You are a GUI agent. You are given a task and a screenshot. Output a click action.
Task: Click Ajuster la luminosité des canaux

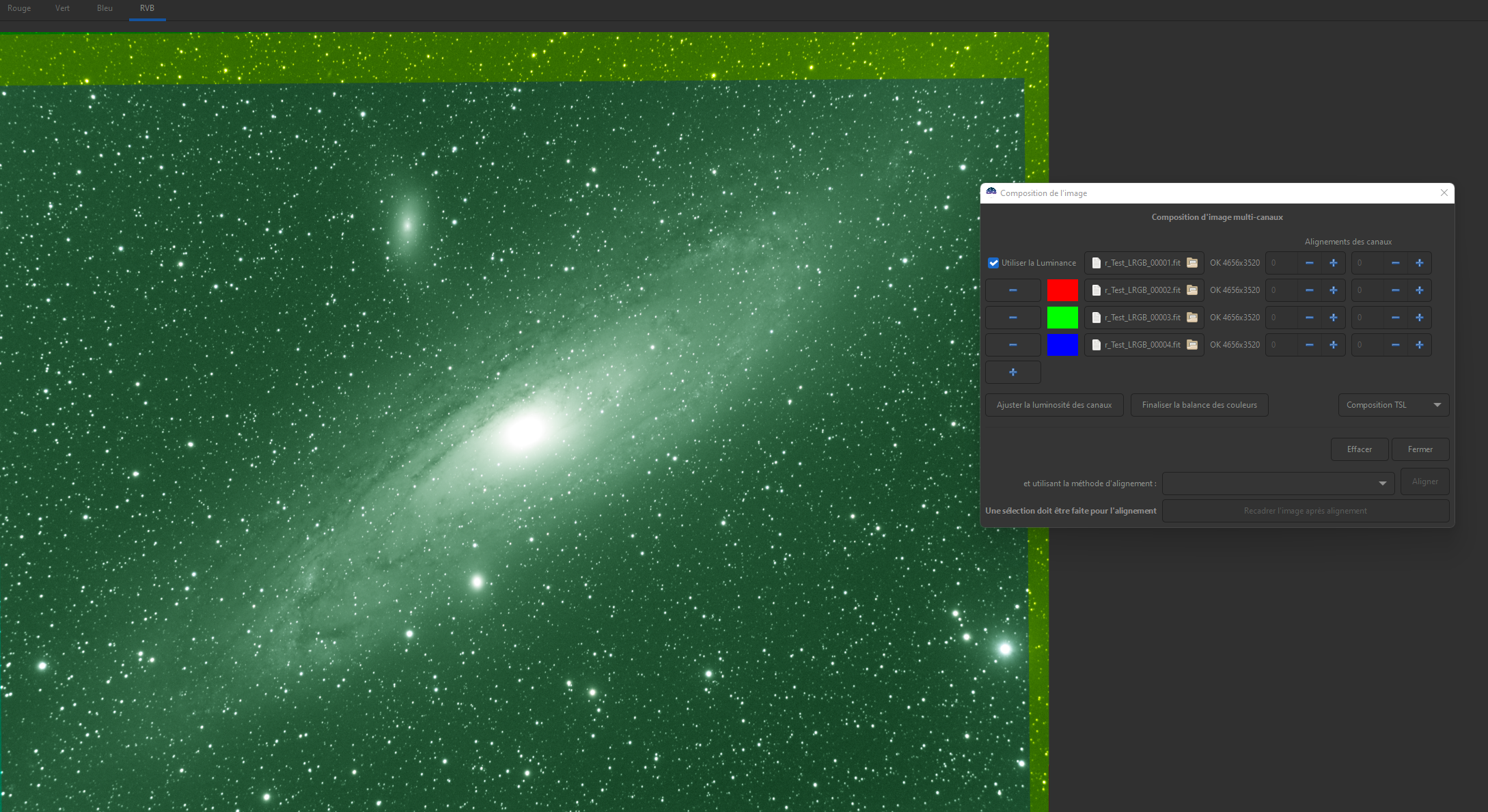[1053, 405]
